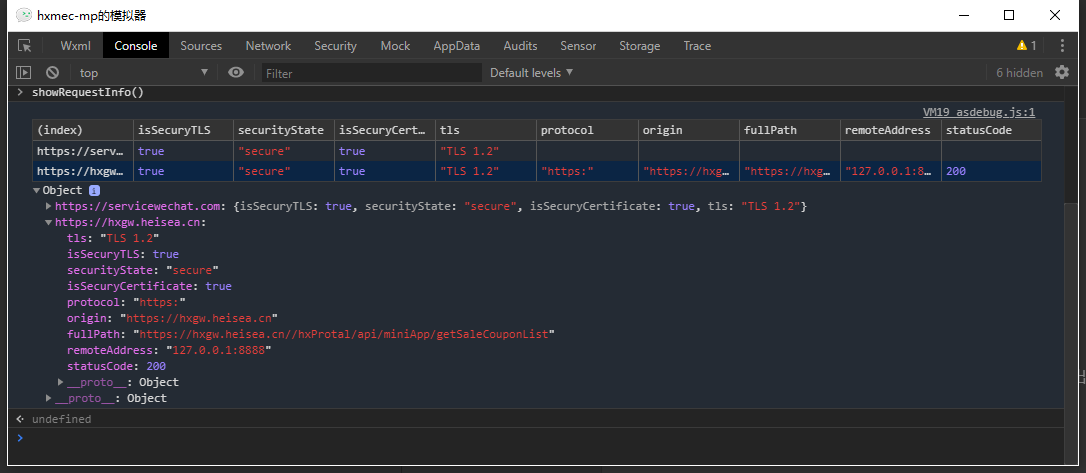
Task: Click the showRequestInfo() command line
Action: [88, 92]
